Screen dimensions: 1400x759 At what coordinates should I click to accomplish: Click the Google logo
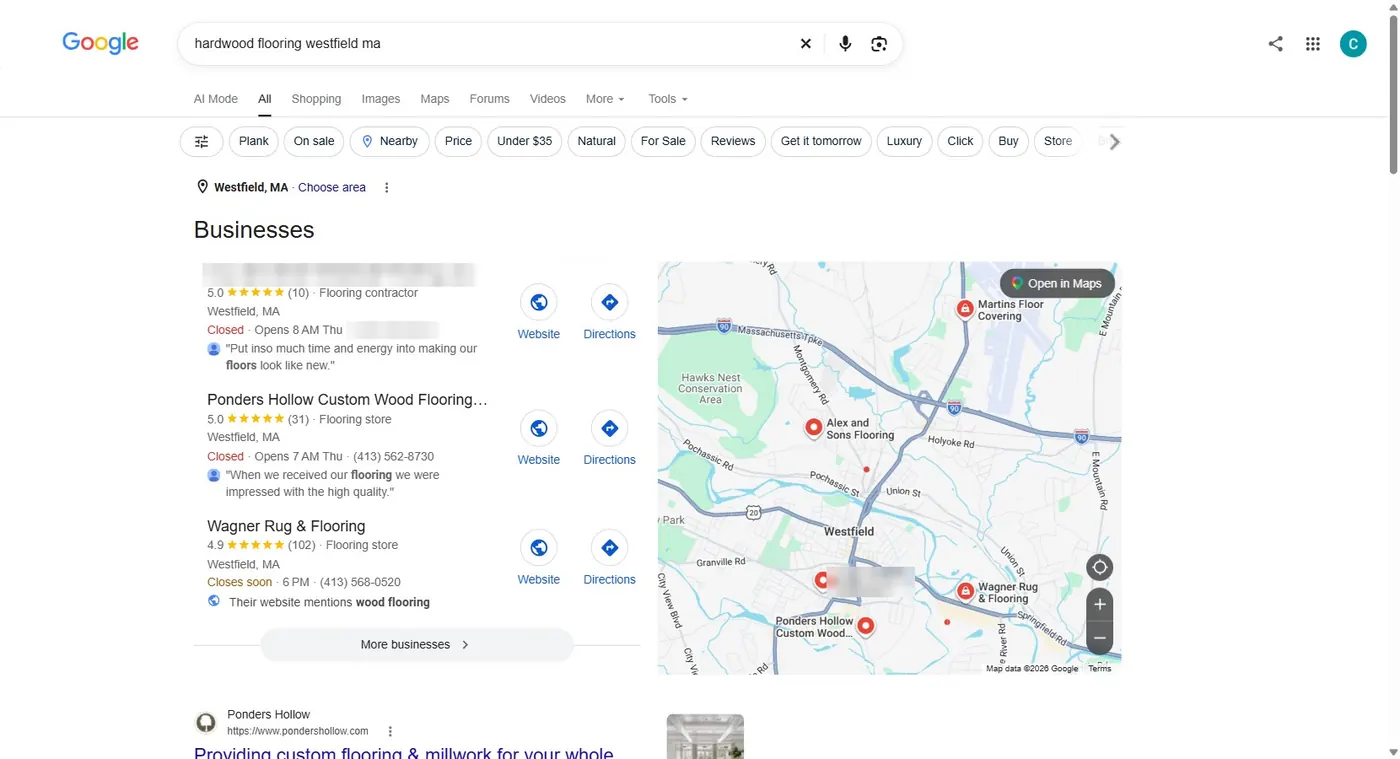coord(100,43)
